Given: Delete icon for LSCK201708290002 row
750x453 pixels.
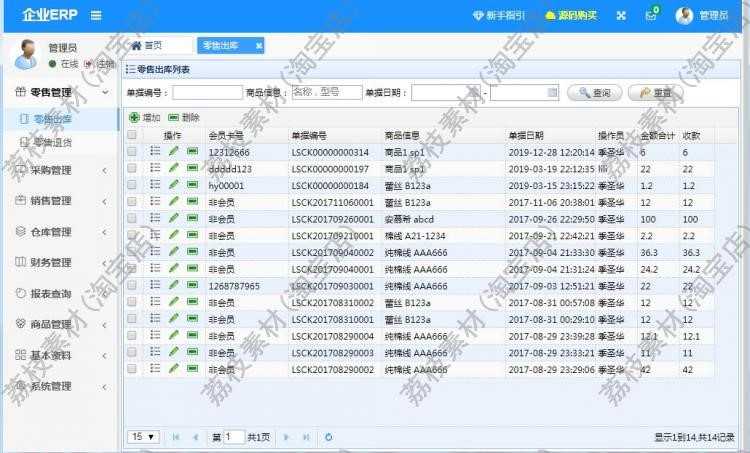Looking at the screenshot, I should point(192,368).
